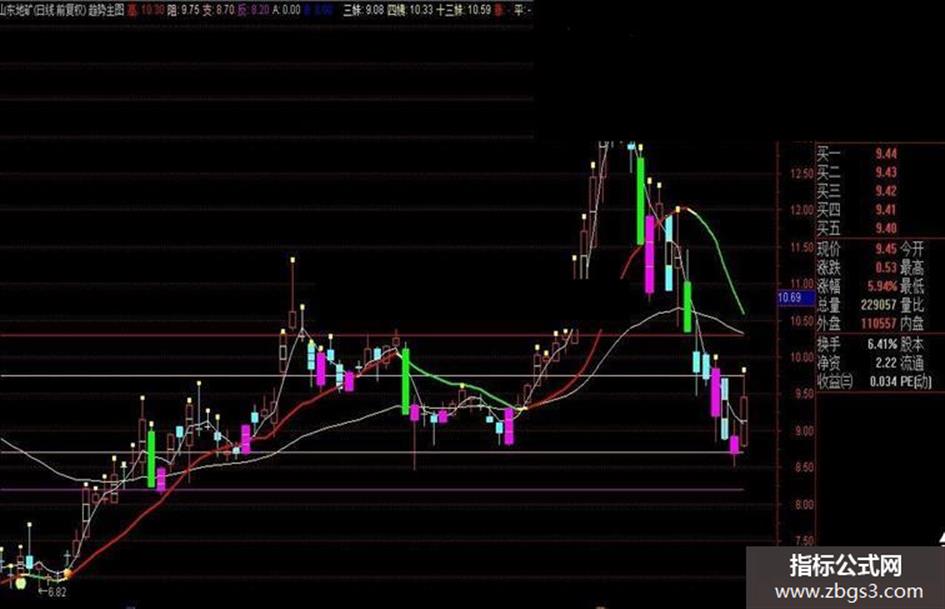Select the 买五 row label
This screenshot has height=609, width=945.
point(829,229)
